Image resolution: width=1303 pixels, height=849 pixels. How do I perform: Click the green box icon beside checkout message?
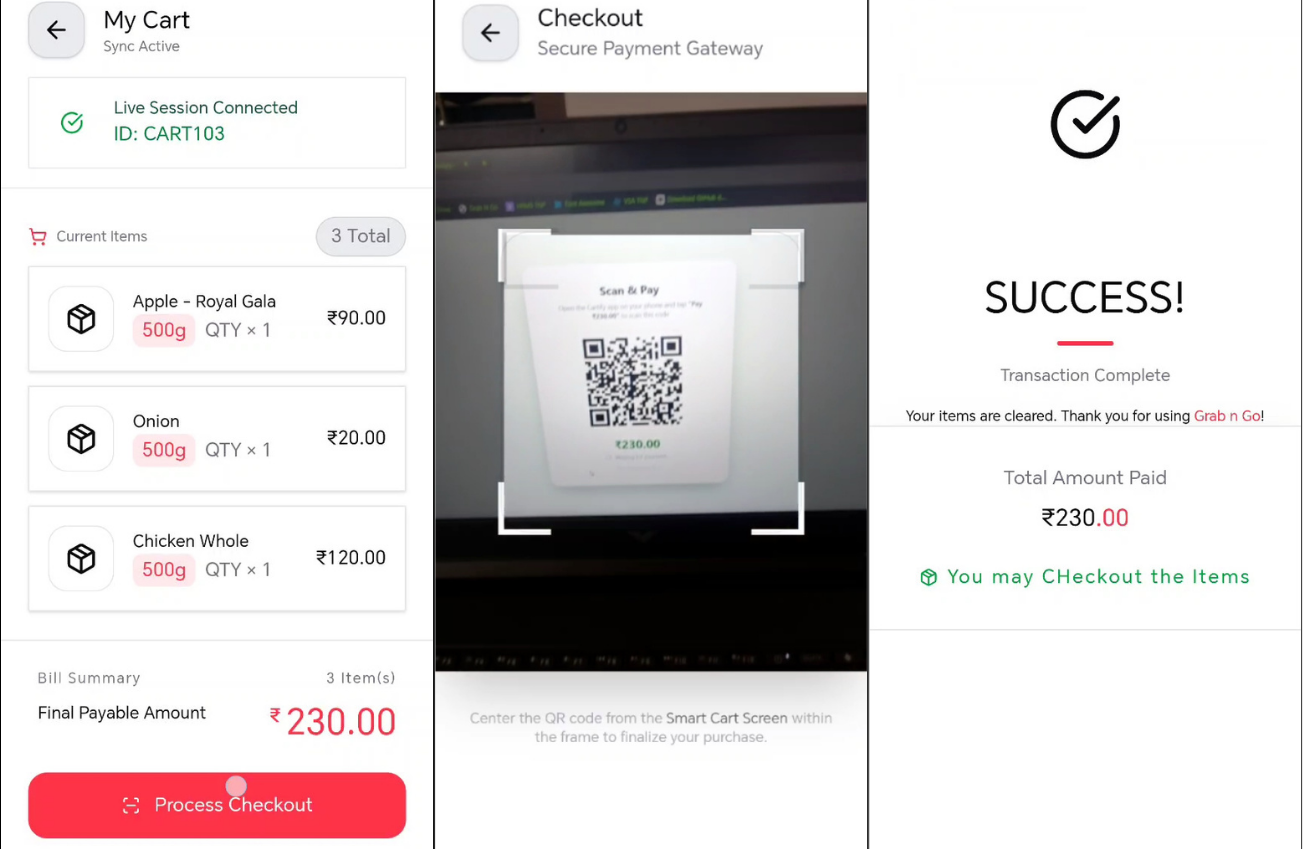tap(928, 577)
